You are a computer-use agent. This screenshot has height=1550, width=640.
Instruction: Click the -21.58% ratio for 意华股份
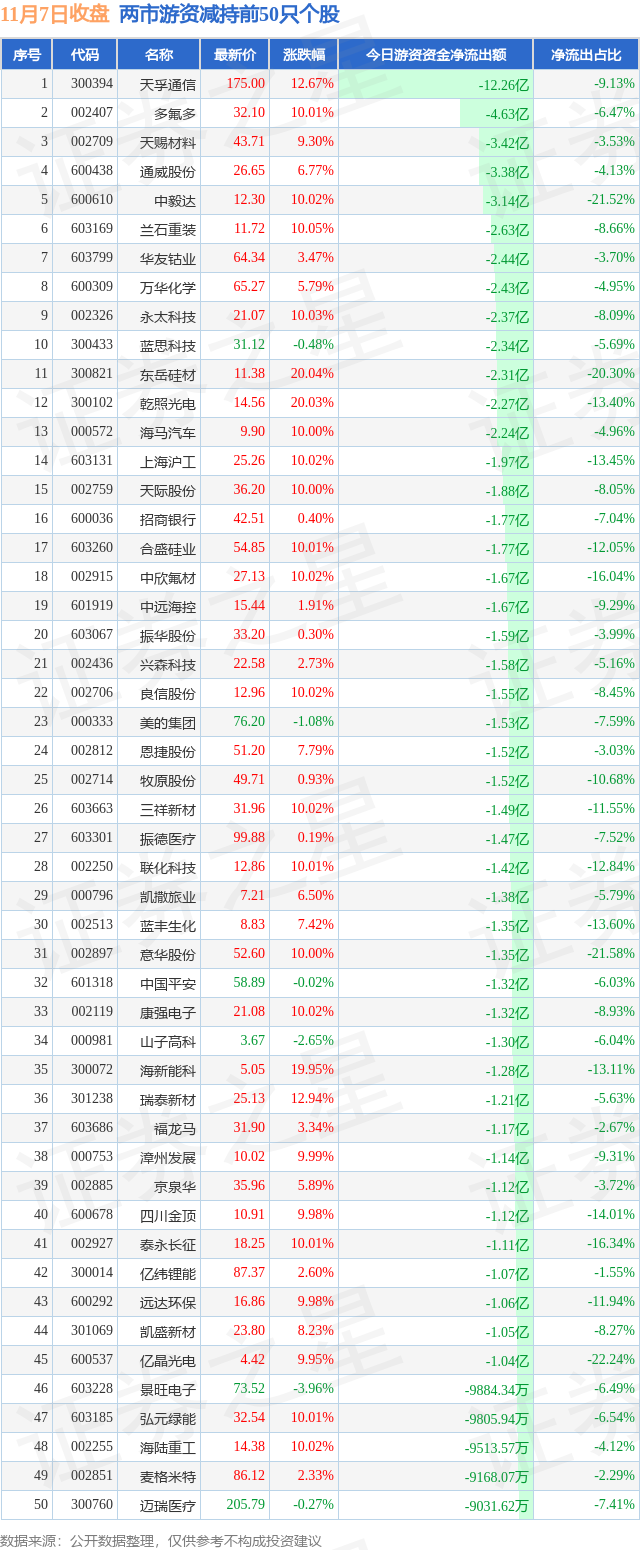611,953
